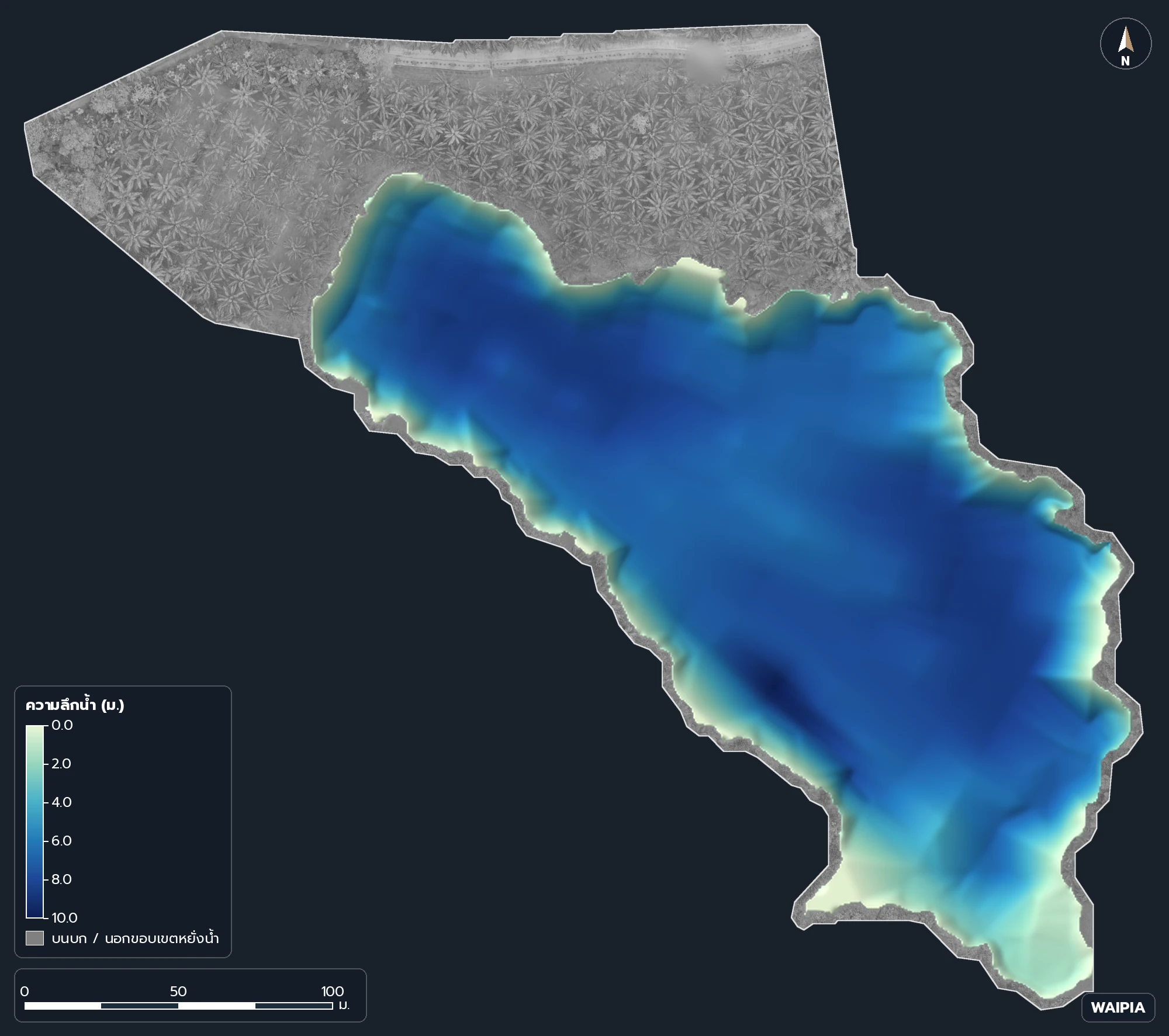Click the '100' scale bar label
The height and width of the screenshot is (1036, 1169).
tap(333, 992)
